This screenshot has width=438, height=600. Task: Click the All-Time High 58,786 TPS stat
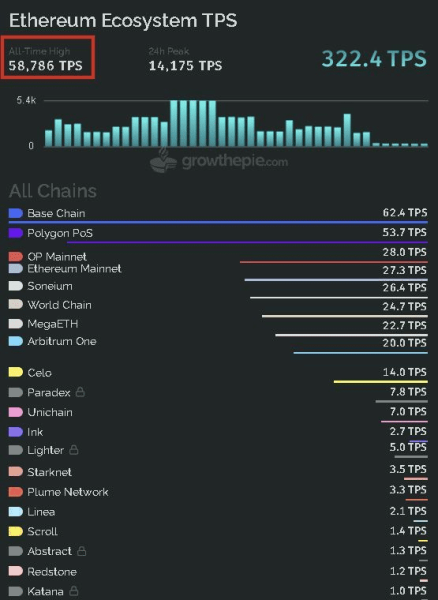click(x=46, y=59)
